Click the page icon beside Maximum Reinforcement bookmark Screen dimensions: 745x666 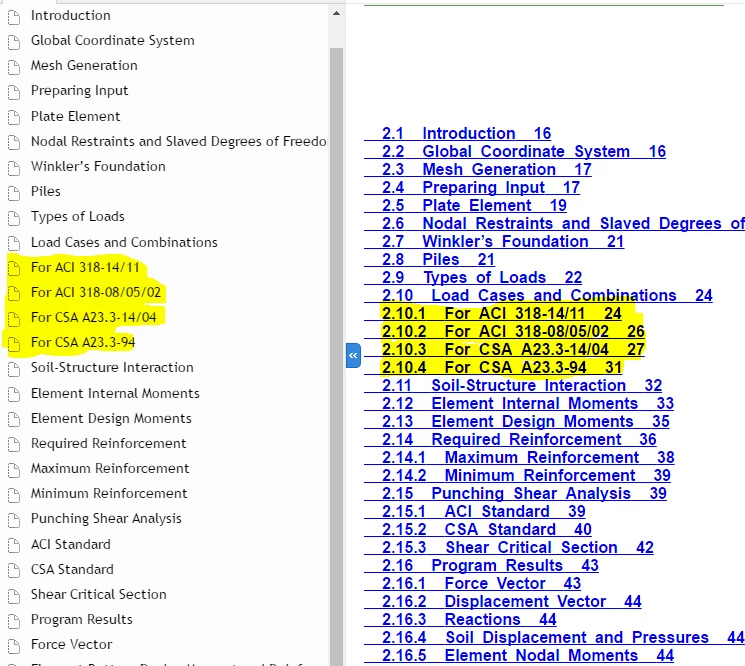14,470
